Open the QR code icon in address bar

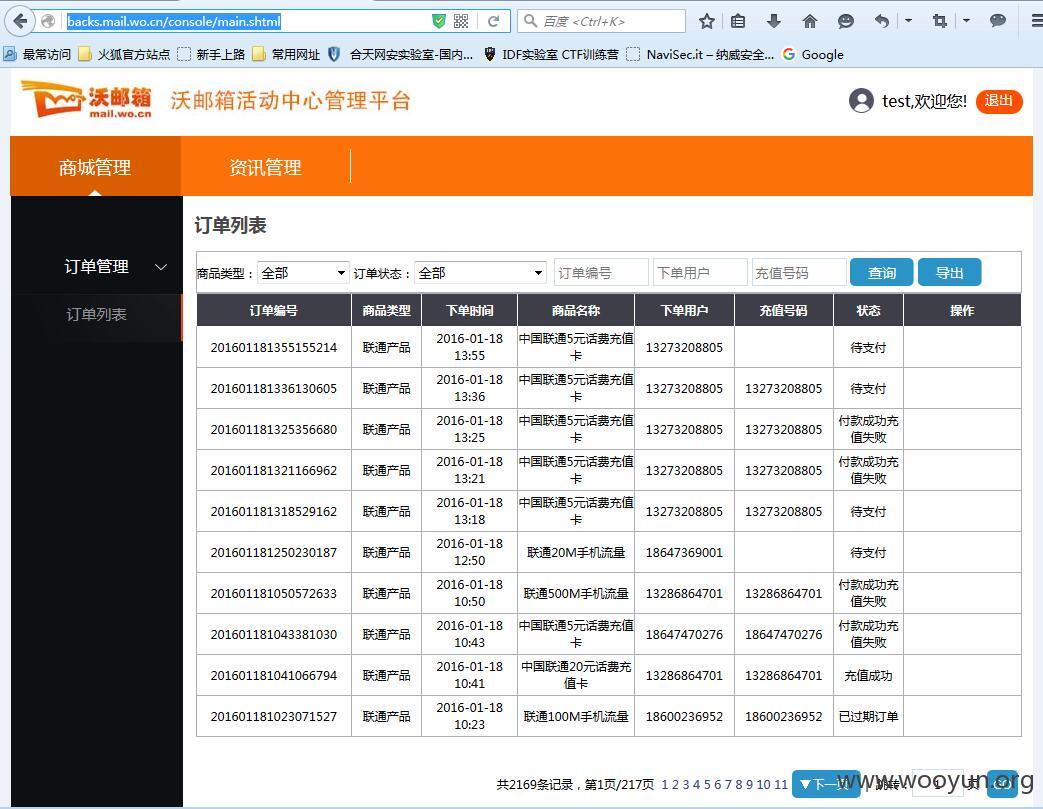pyautogui.click(x=461, y=21)
